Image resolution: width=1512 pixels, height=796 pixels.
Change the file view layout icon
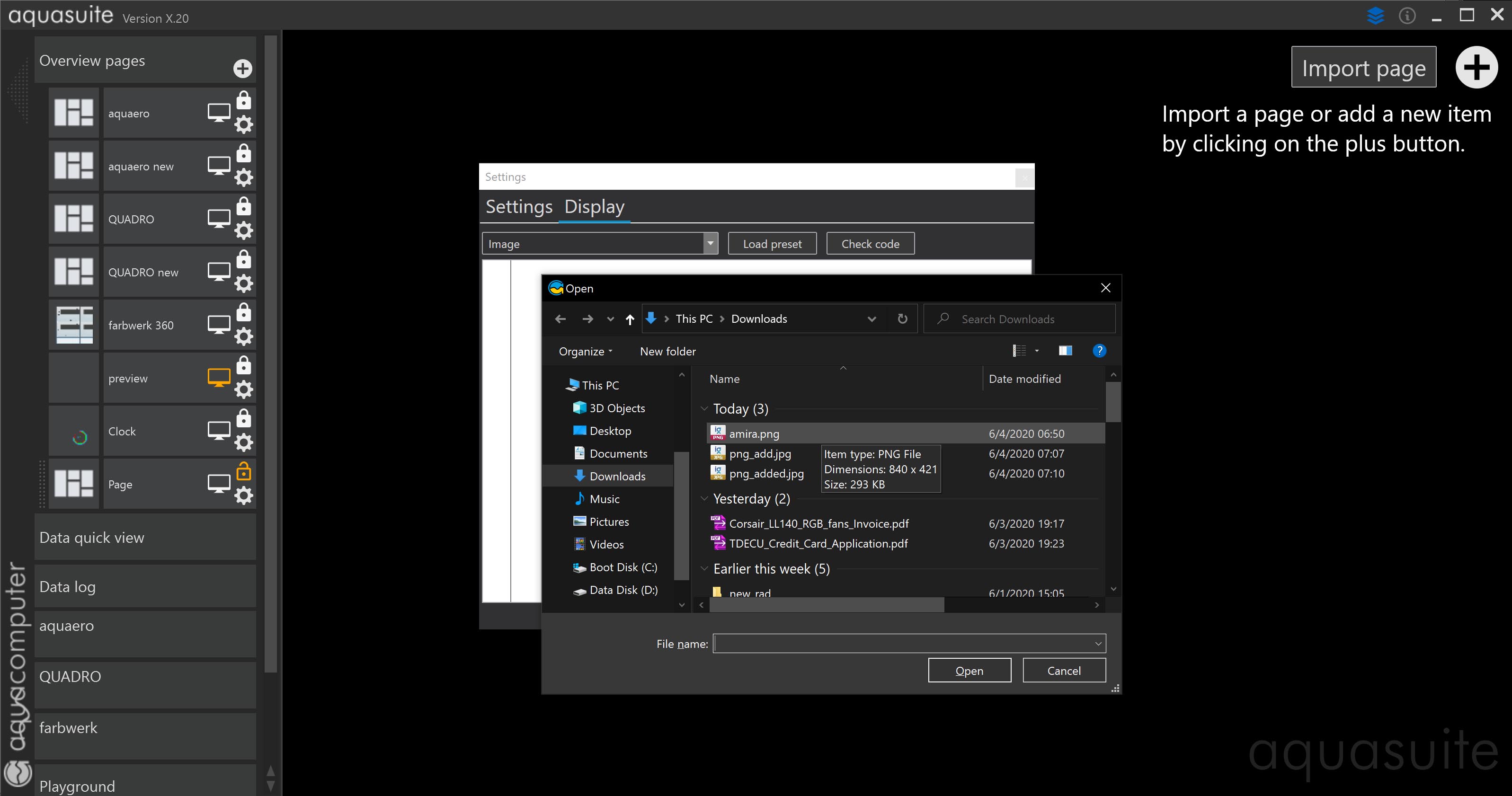pos(1020,351)
